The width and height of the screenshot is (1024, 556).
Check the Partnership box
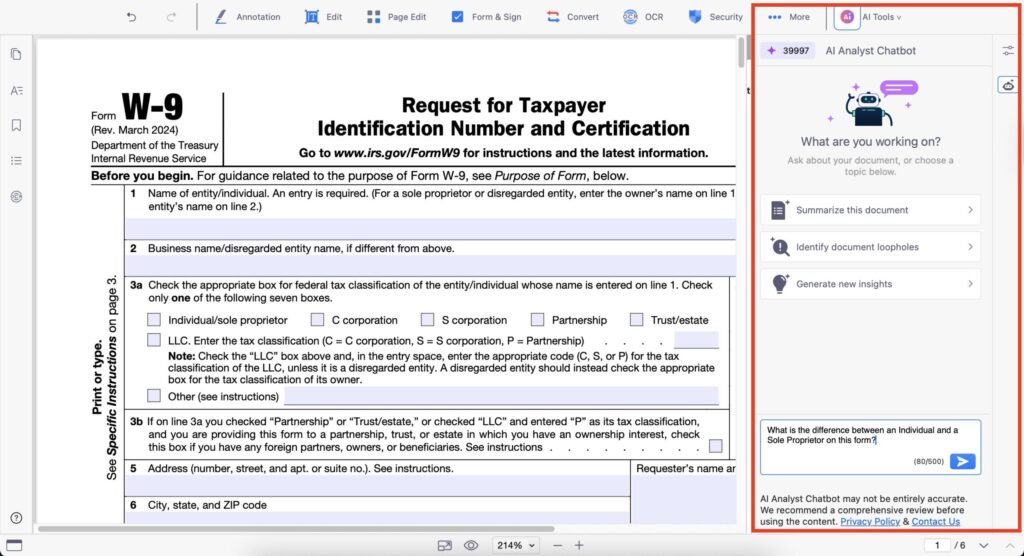(537, 319)
